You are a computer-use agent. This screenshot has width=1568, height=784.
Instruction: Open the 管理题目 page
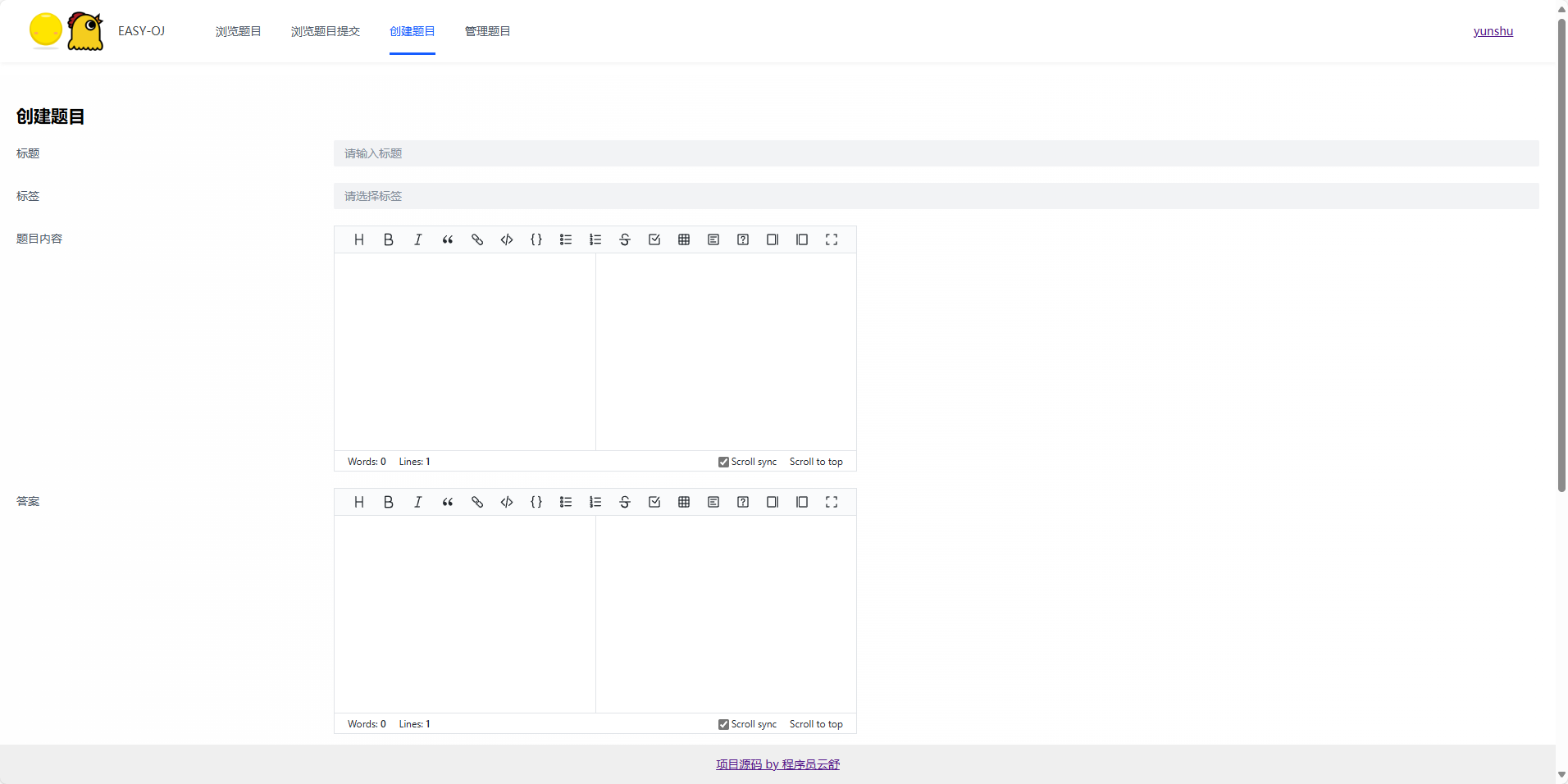click(486, 31)
